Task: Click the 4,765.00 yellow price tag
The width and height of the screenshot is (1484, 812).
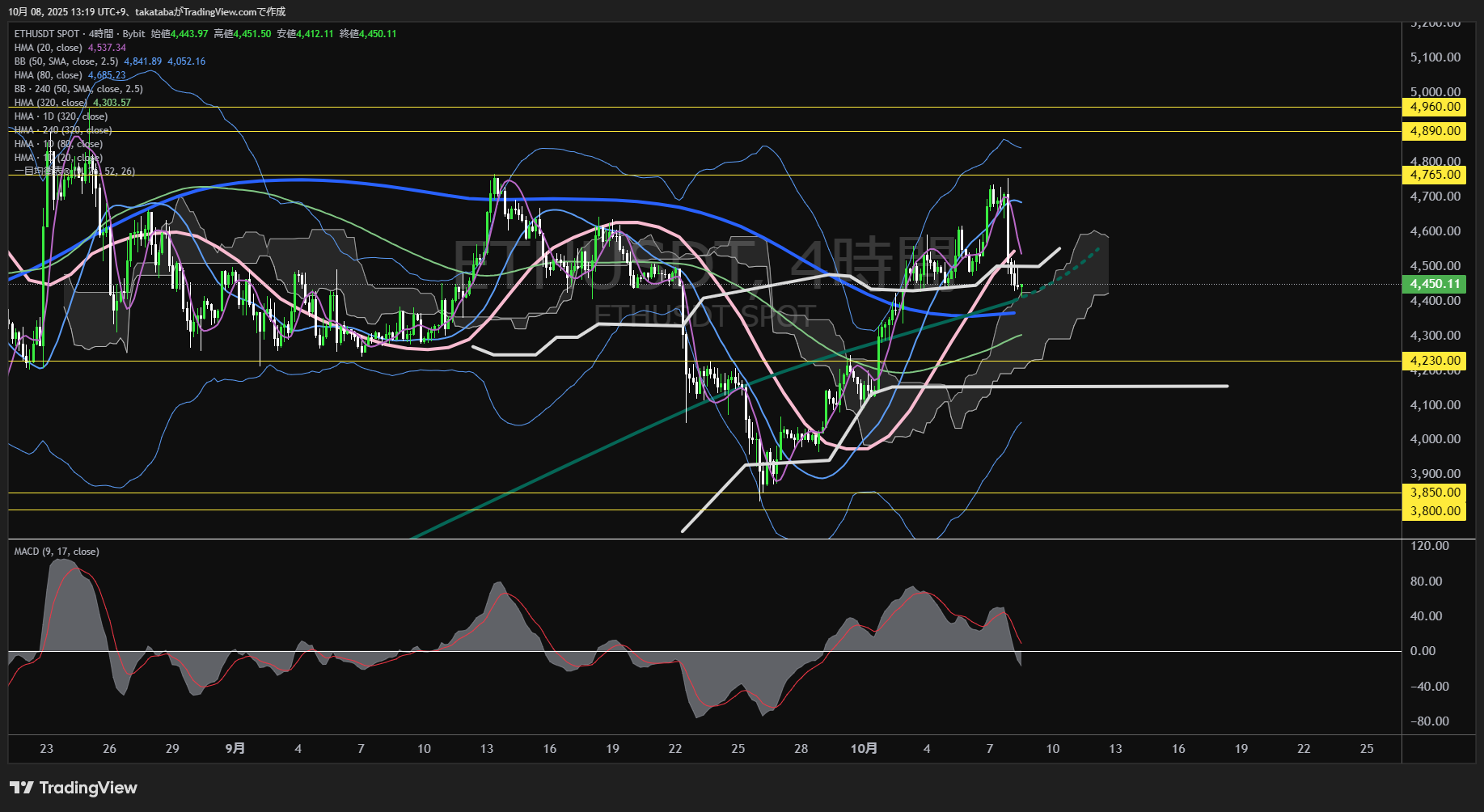Action: coord(1435,175)
